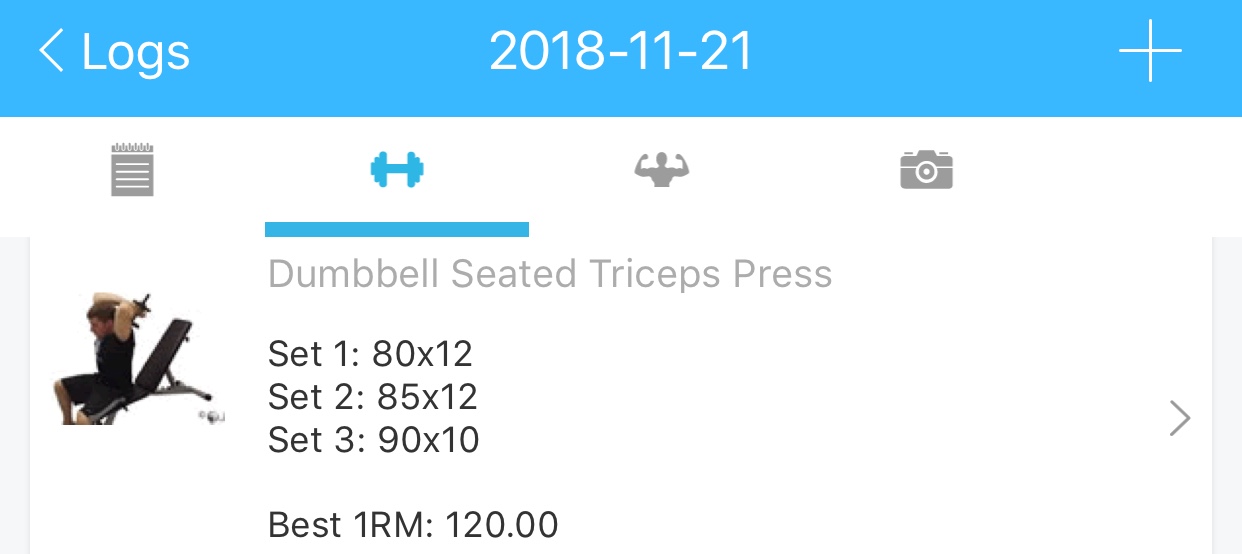Select the Set 1: 80x12 line

coord(370,354)
